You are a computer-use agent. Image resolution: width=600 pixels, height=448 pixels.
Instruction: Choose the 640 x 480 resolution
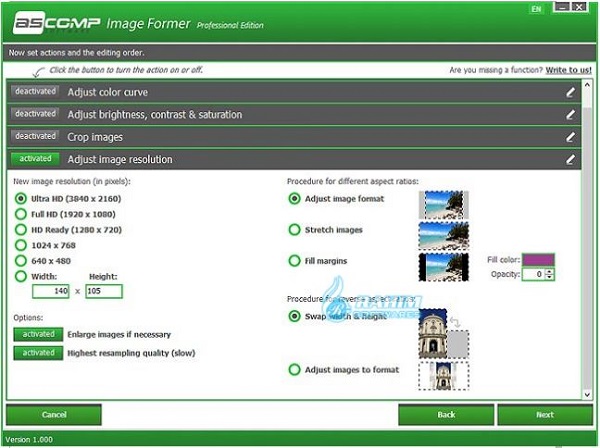point(21,261)
